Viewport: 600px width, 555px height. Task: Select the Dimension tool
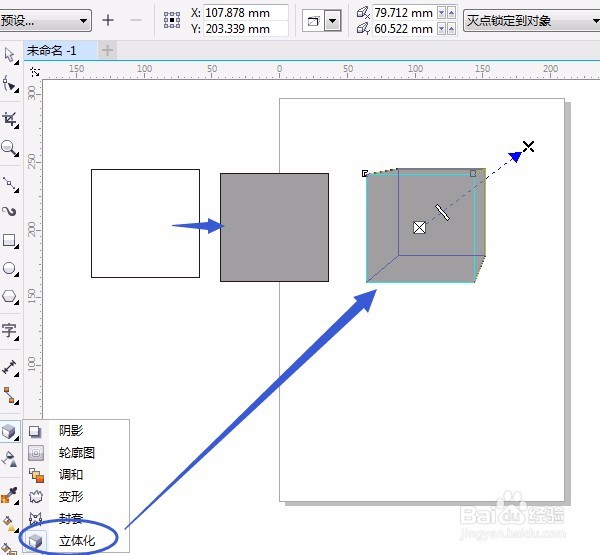click(x=10, y=367)
